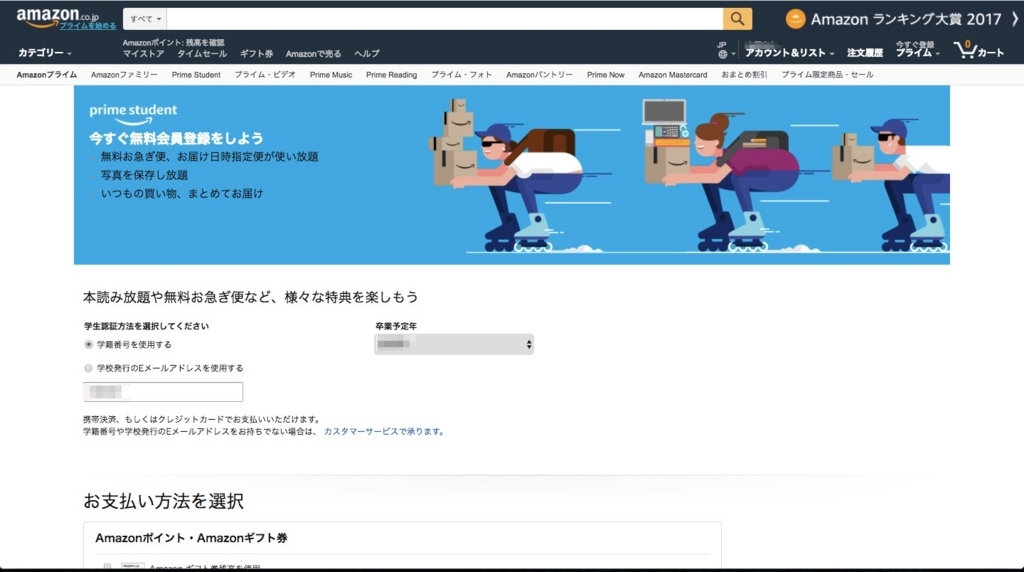
Task: Open ヘルプ link
Action: coord(366,54)
